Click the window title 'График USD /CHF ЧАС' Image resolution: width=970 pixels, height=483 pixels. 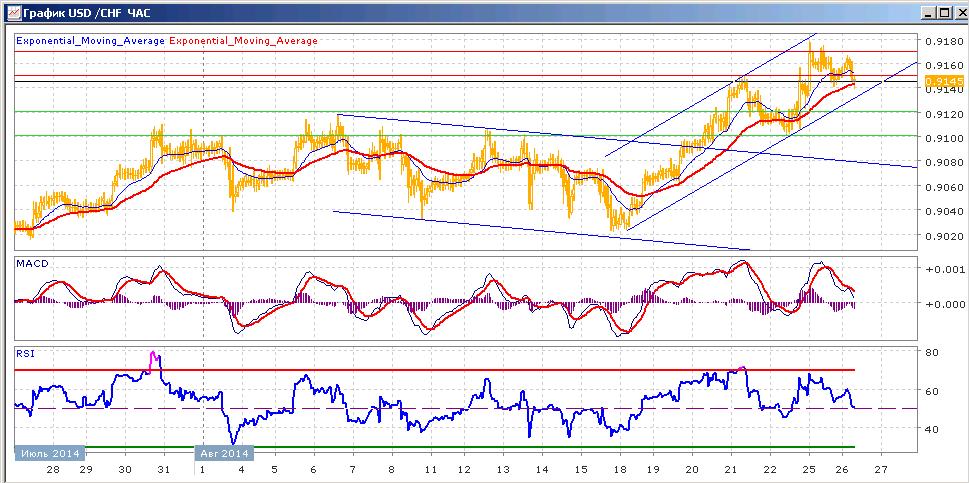(87, 12)
